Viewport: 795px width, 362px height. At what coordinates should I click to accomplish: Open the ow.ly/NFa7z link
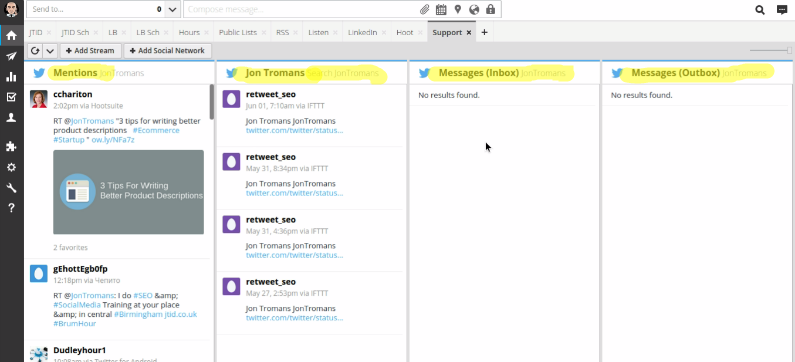[113, 139]
